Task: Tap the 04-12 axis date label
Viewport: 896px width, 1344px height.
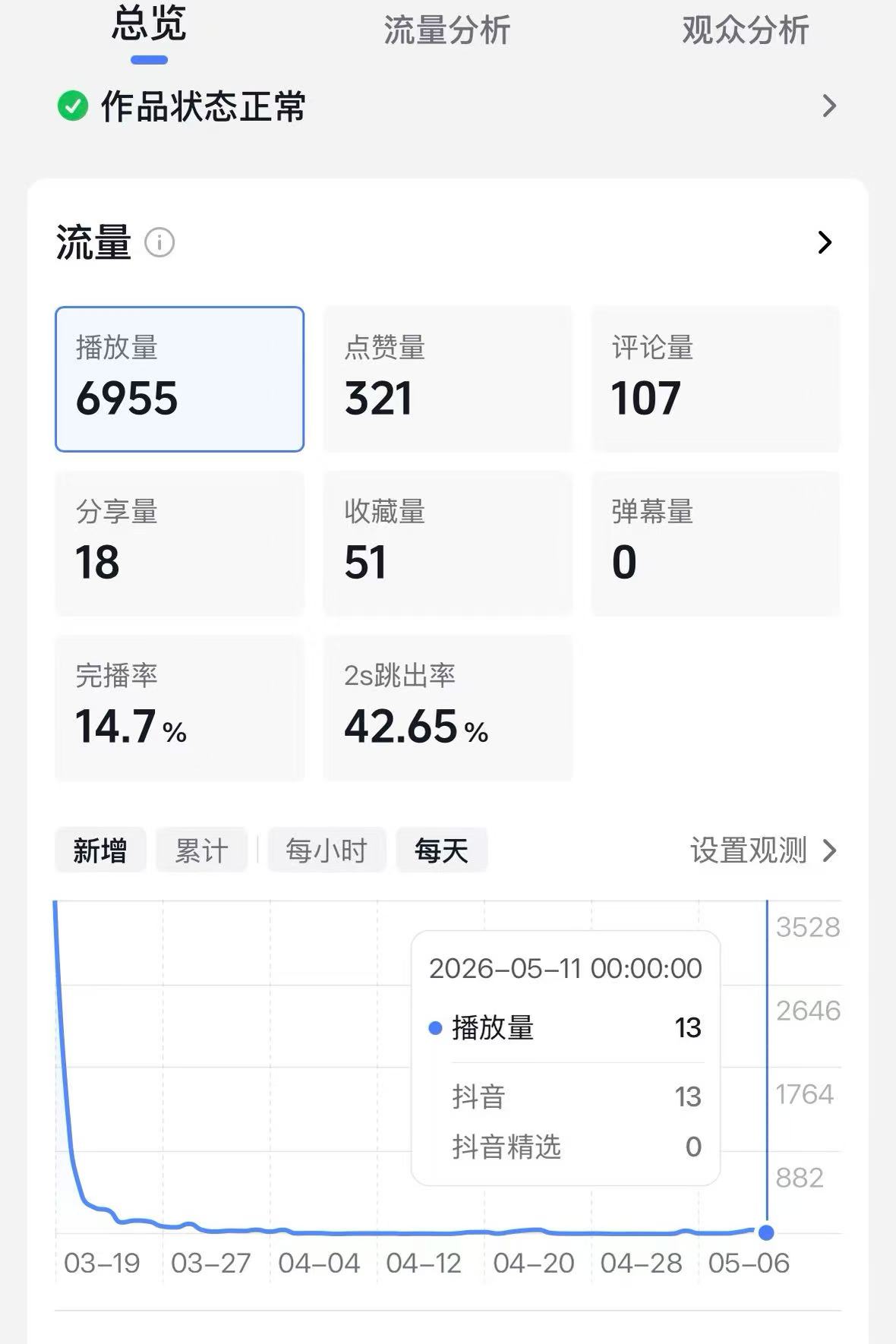Action: (424, 1264)
